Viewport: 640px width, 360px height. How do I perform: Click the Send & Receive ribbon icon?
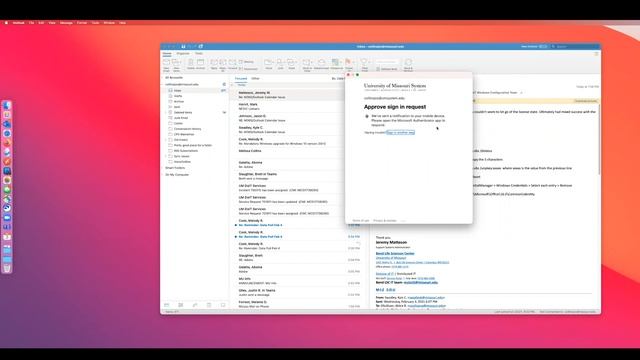pyautogui.click(x=408, y=64)
